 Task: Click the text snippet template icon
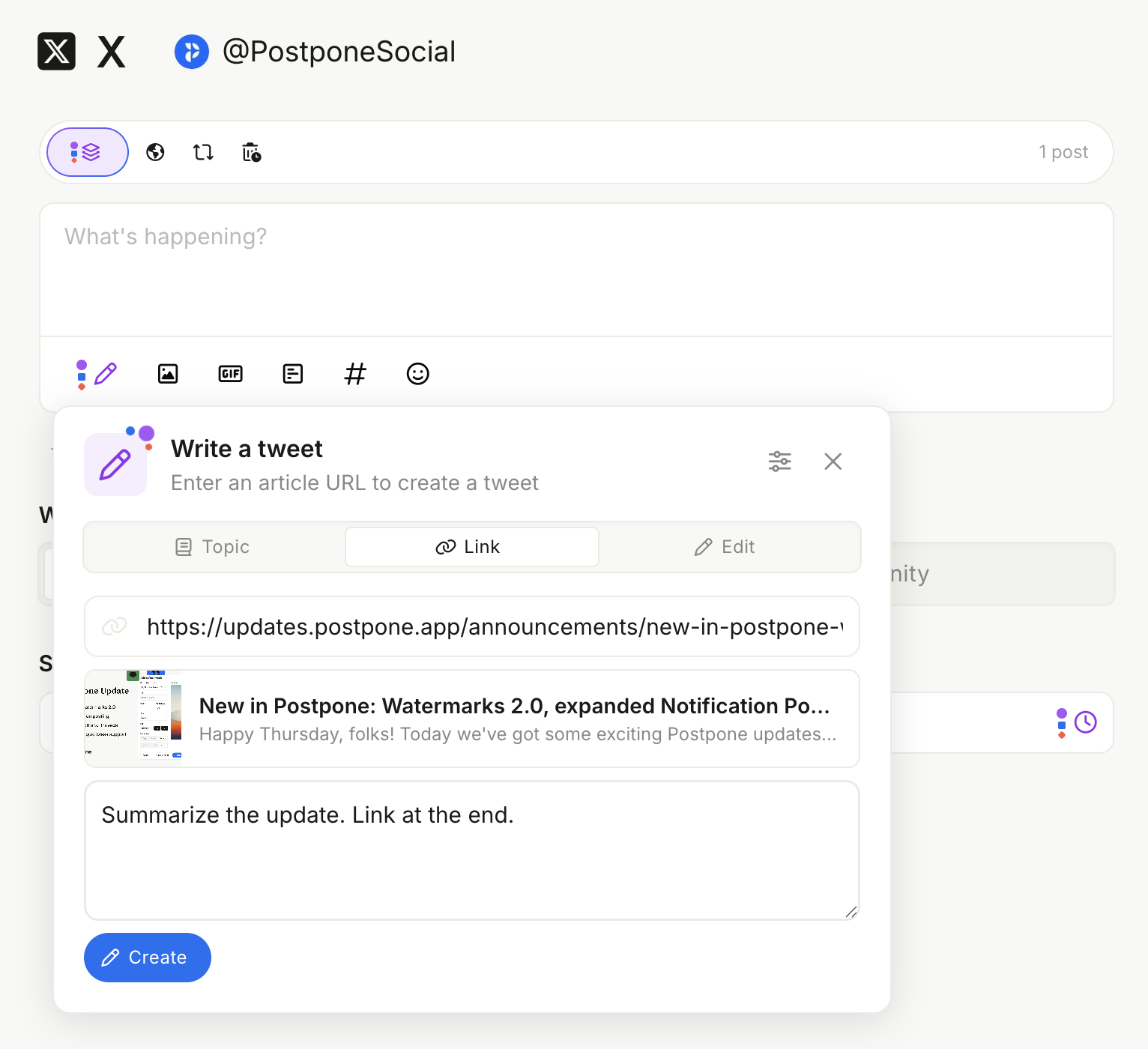[293, 374]
